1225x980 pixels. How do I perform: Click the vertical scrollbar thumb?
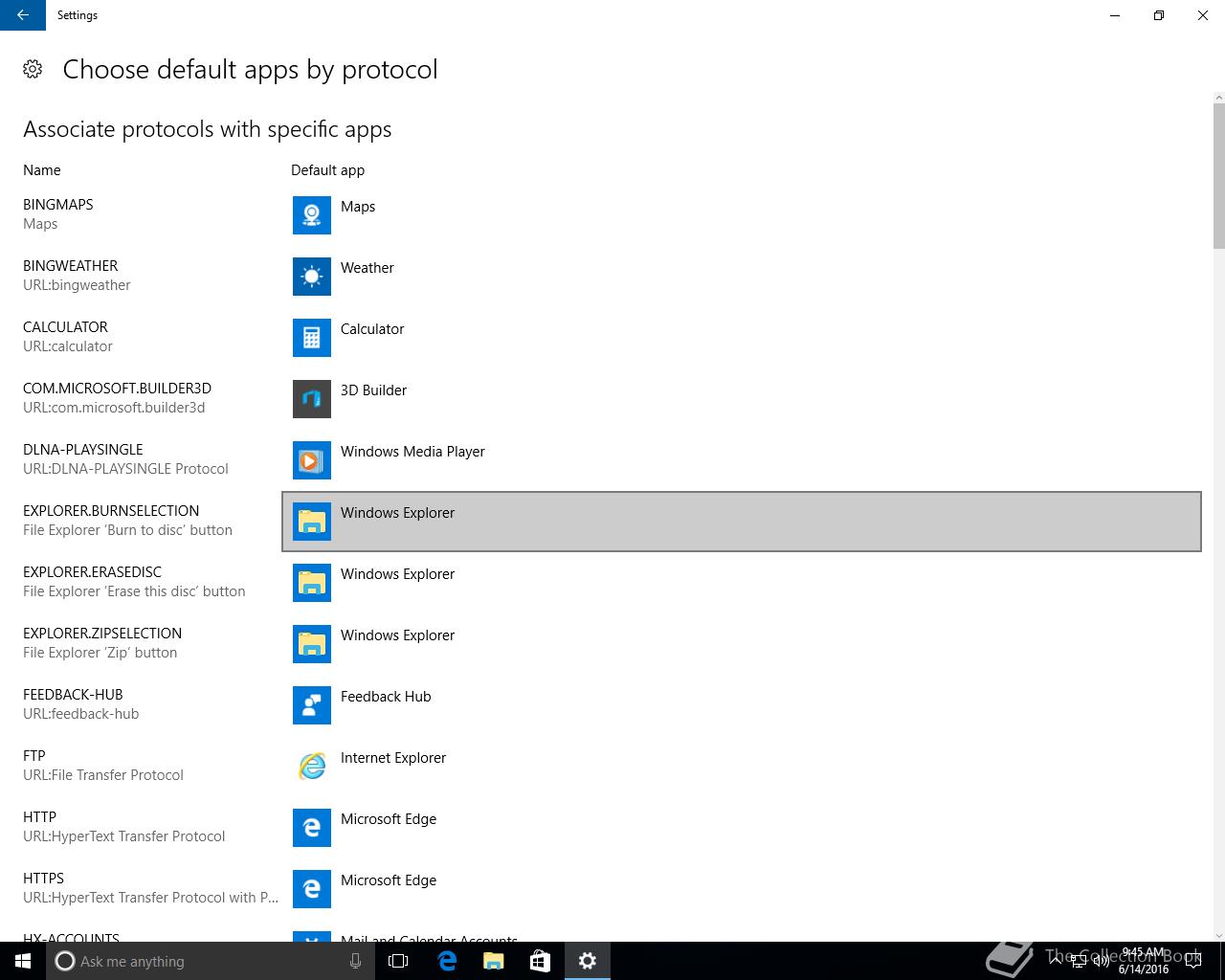pyautogui.click(x=1218, y=175)
